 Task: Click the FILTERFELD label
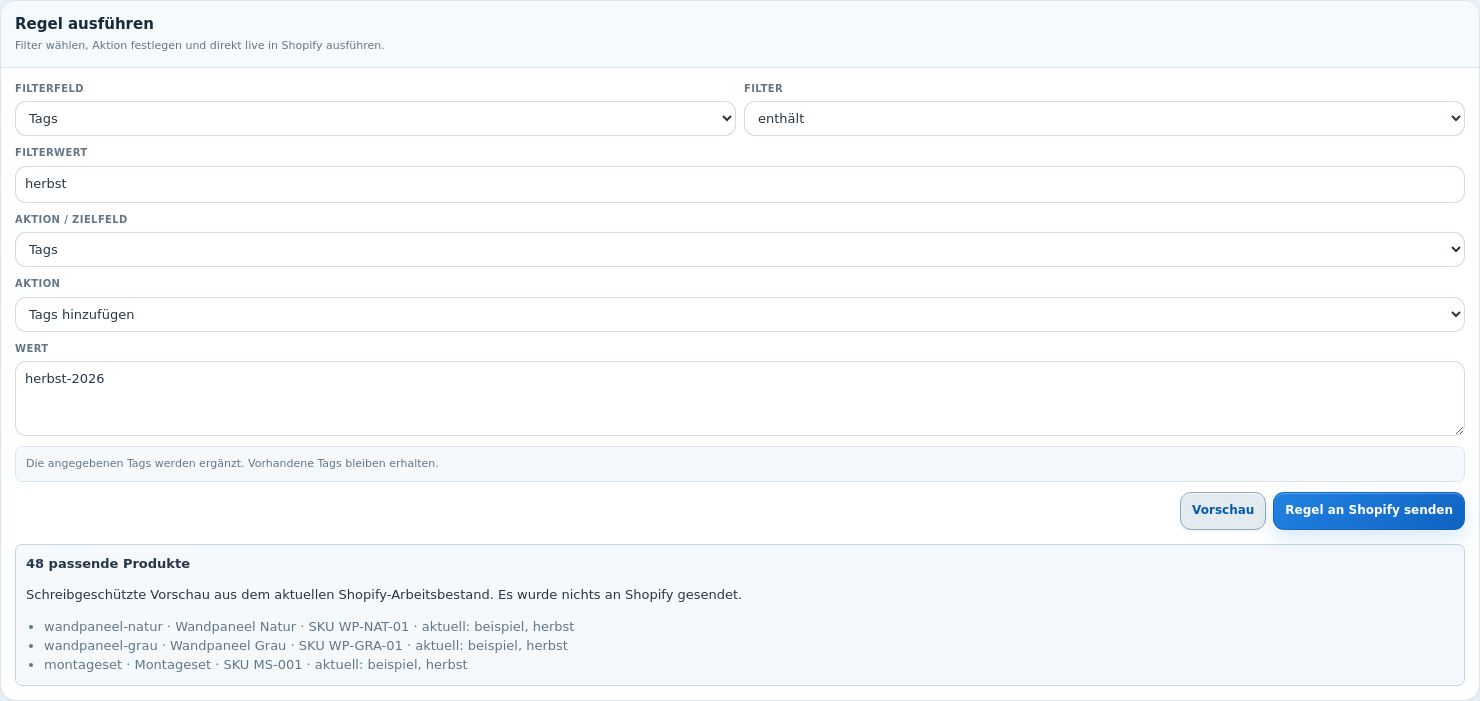pos(49,88)
